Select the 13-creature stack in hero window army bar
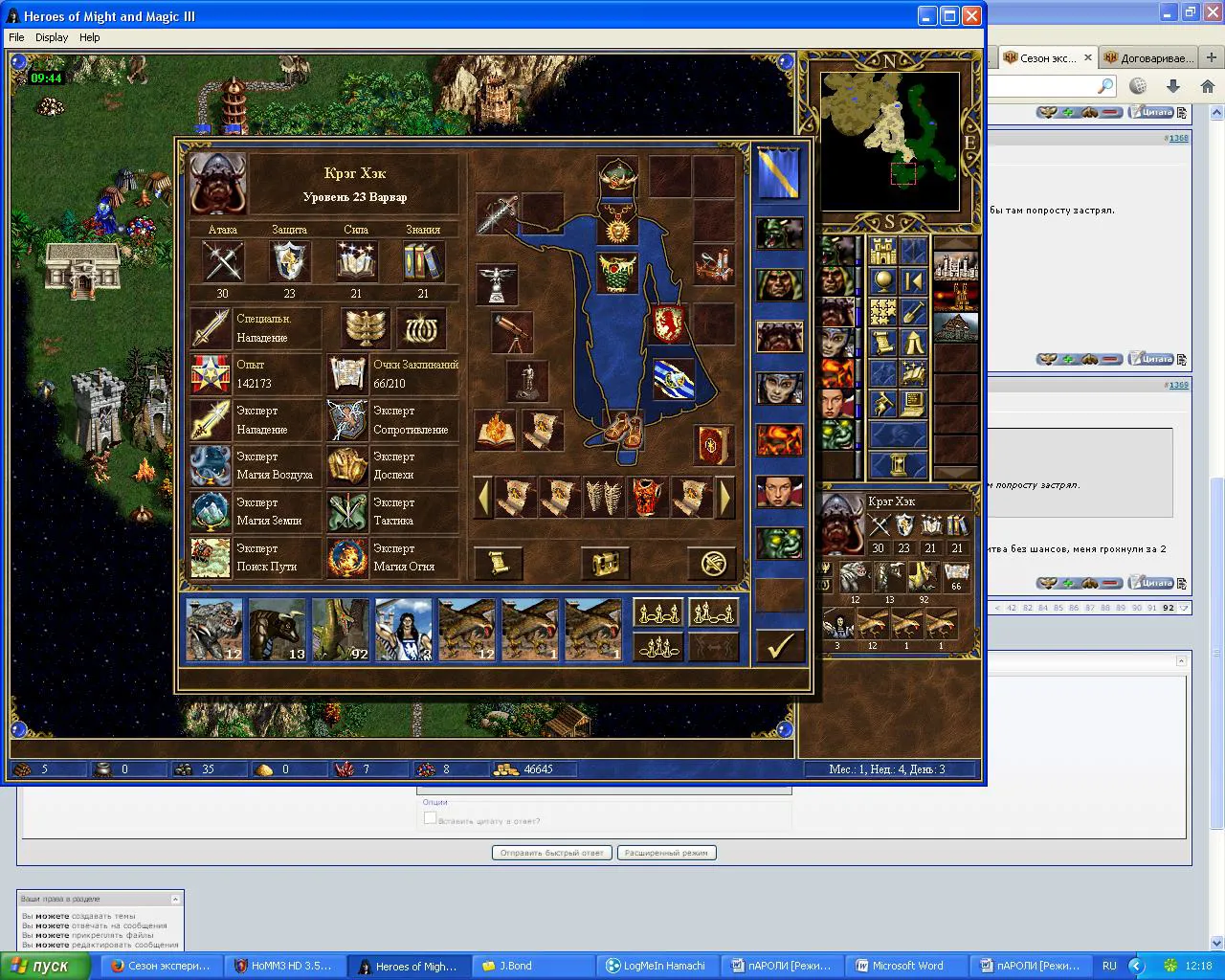The height and width of the screenshot is (980, 1225). point(277,630)
